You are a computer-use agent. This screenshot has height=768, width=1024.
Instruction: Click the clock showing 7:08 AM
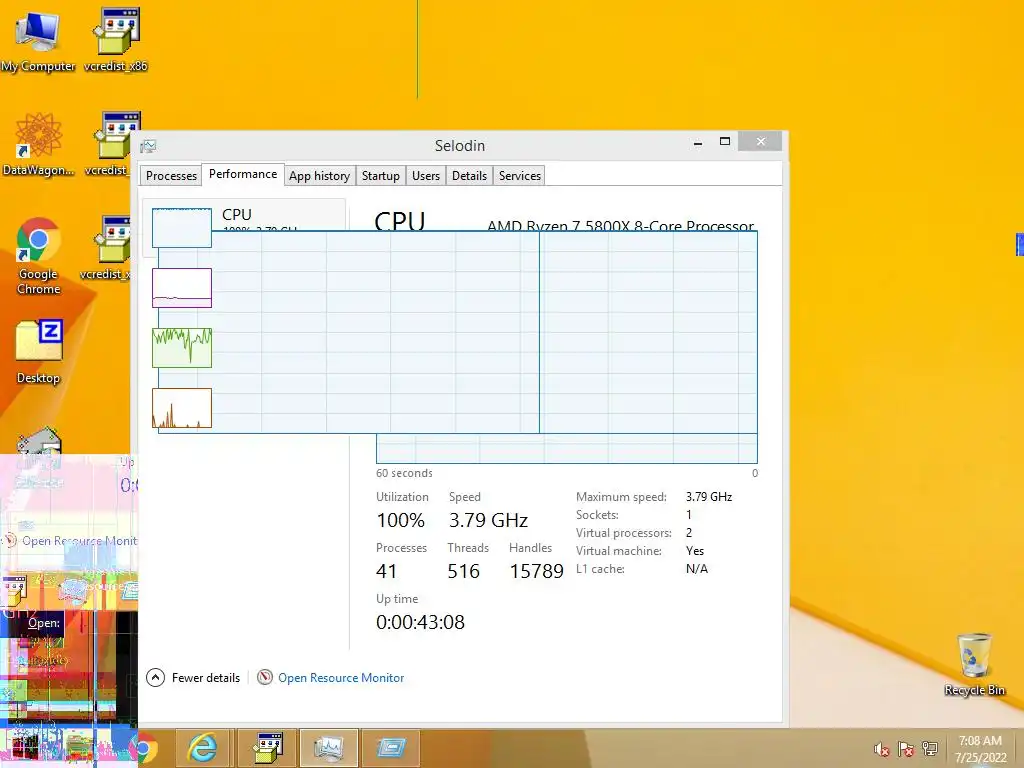[x=980, y=748]
